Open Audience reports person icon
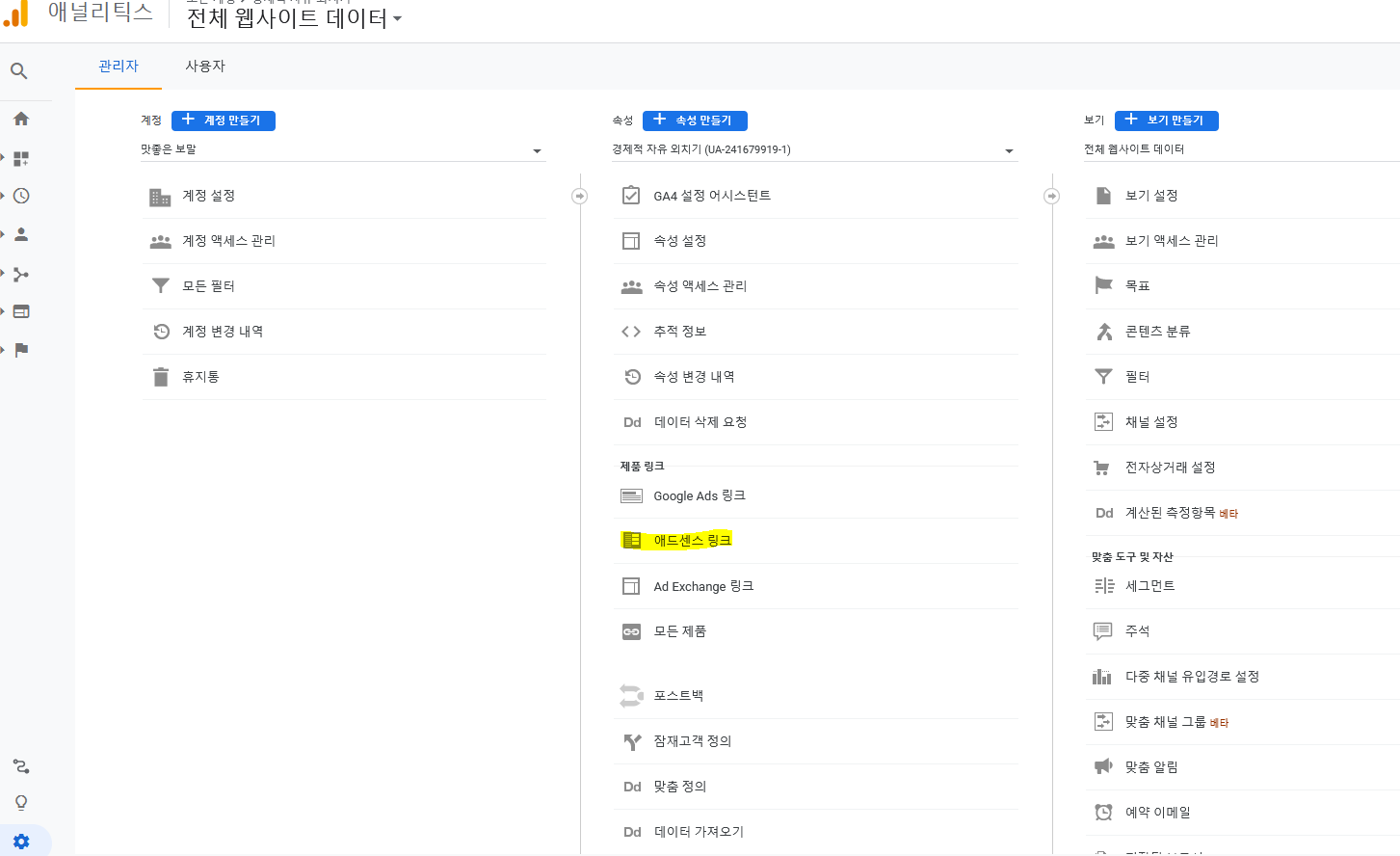The image size is (1400, 856). [x=21, y=234]
